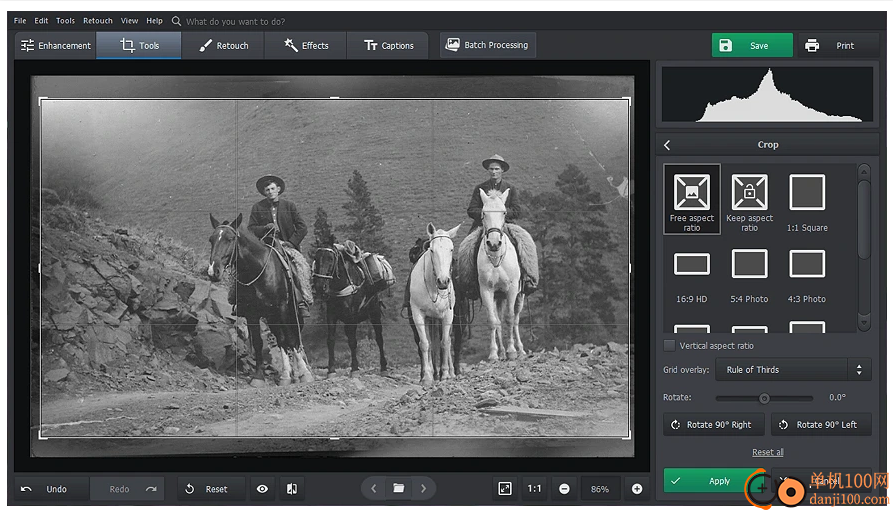
Task: Click the top-right crop corner handle
Action: [x=626, y=101]
